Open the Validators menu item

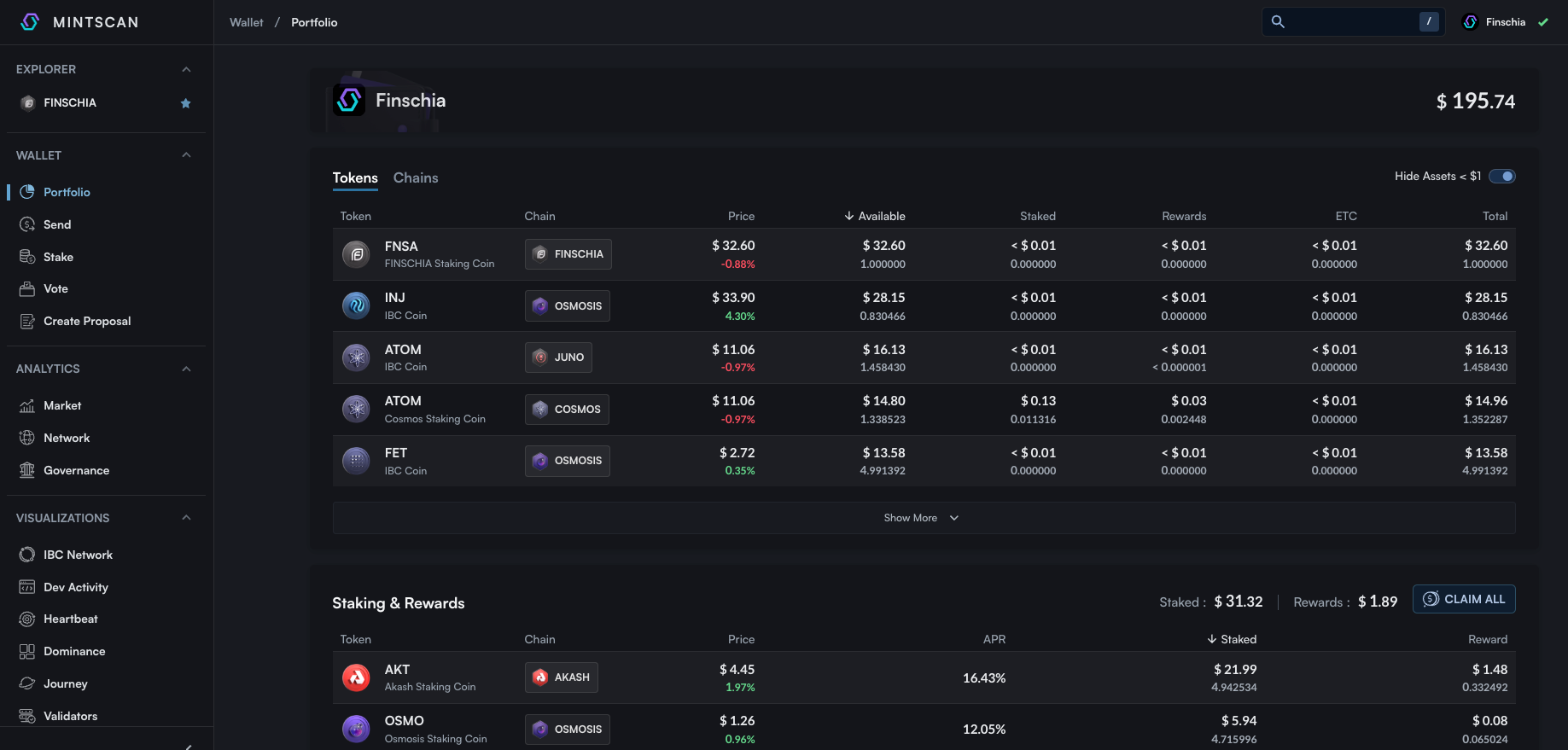pos(70,716)
